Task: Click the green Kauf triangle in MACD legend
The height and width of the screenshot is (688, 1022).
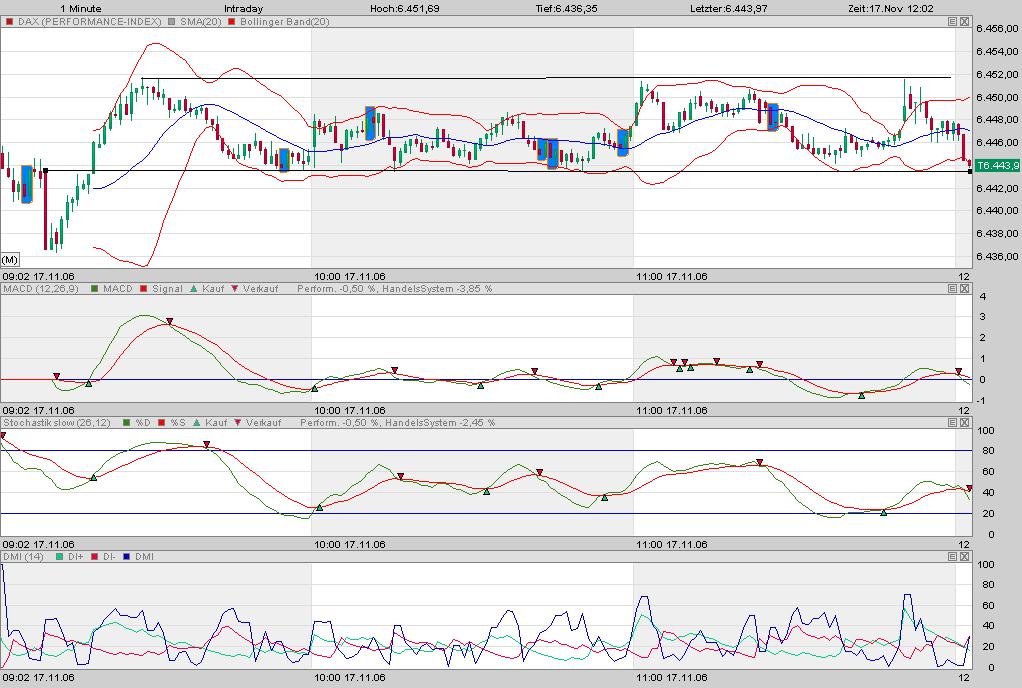Action: (194, 289)
